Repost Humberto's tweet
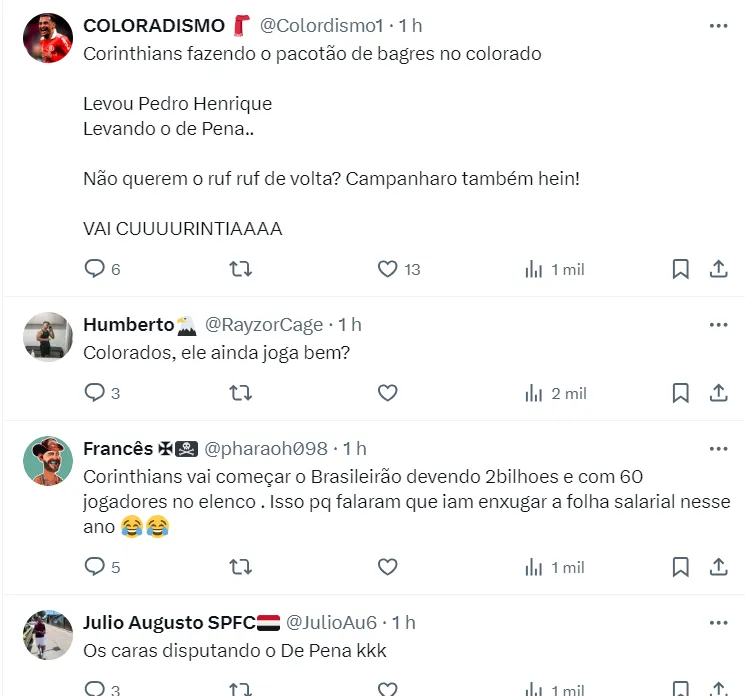 240,393
